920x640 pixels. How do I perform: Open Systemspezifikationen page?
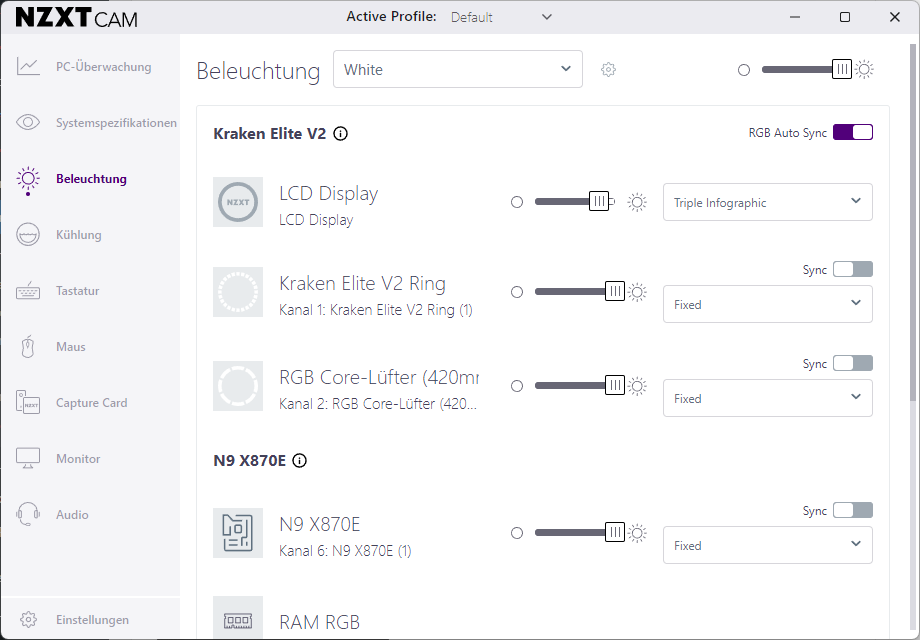(x=115, y=123)
